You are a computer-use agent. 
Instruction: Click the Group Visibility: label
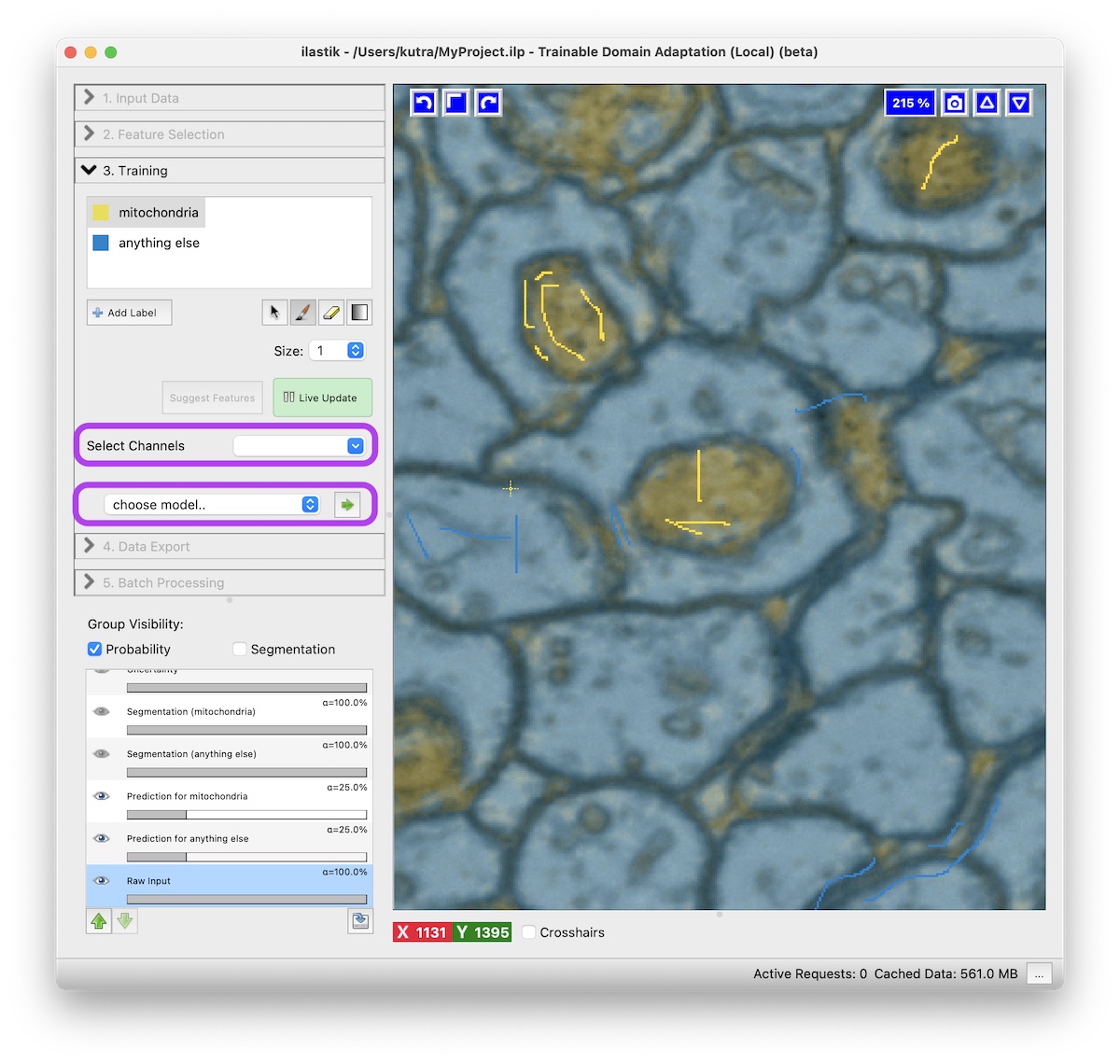pyautogui.click(x=135, y=624)
